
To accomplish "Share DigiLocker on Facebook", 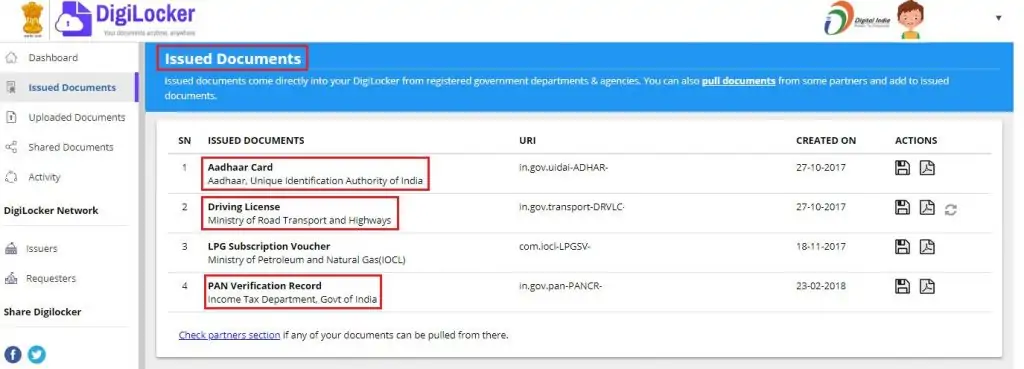I will tap(13, 355).
